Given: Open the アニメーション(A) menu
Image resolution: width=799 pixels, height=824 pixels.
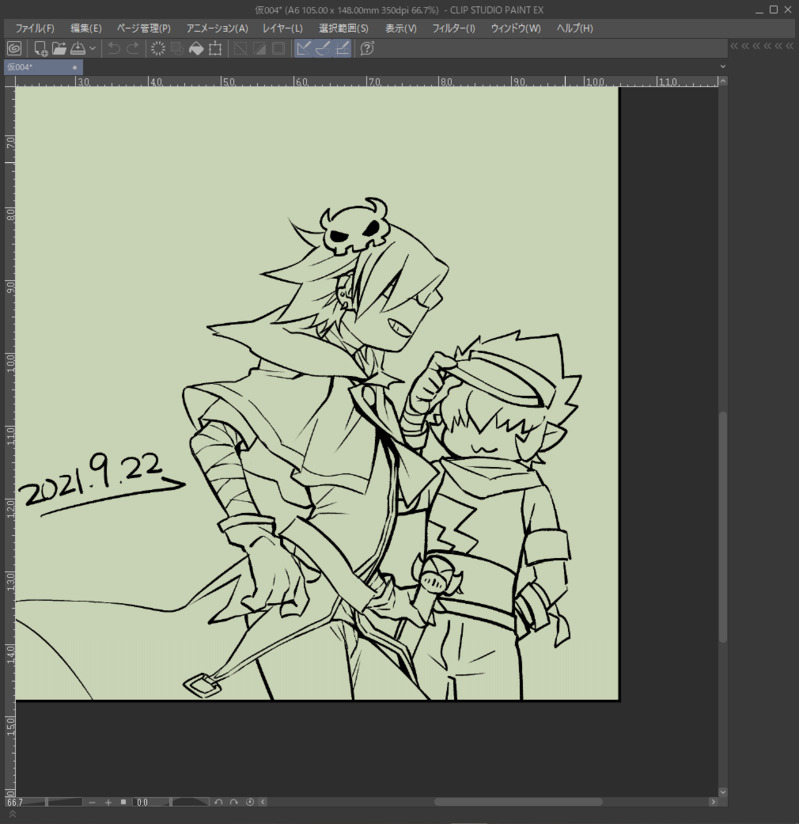Looking at the screenshot, I should (x=217, y=28).
